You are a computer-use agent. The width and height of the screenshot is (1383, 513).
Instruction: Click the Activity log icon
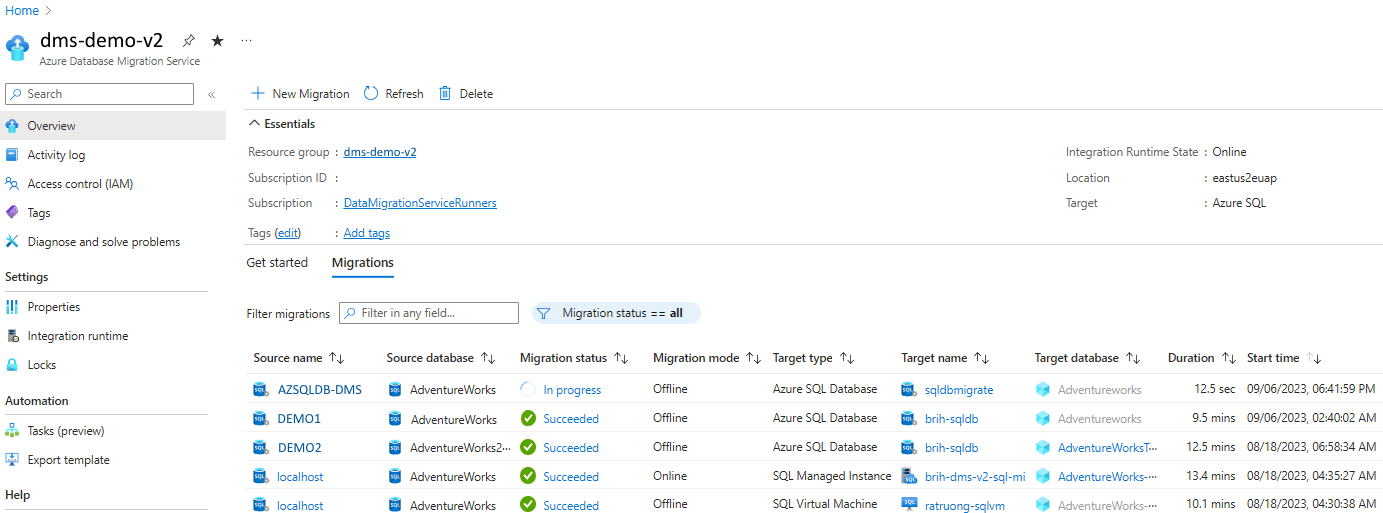[12, 155]
